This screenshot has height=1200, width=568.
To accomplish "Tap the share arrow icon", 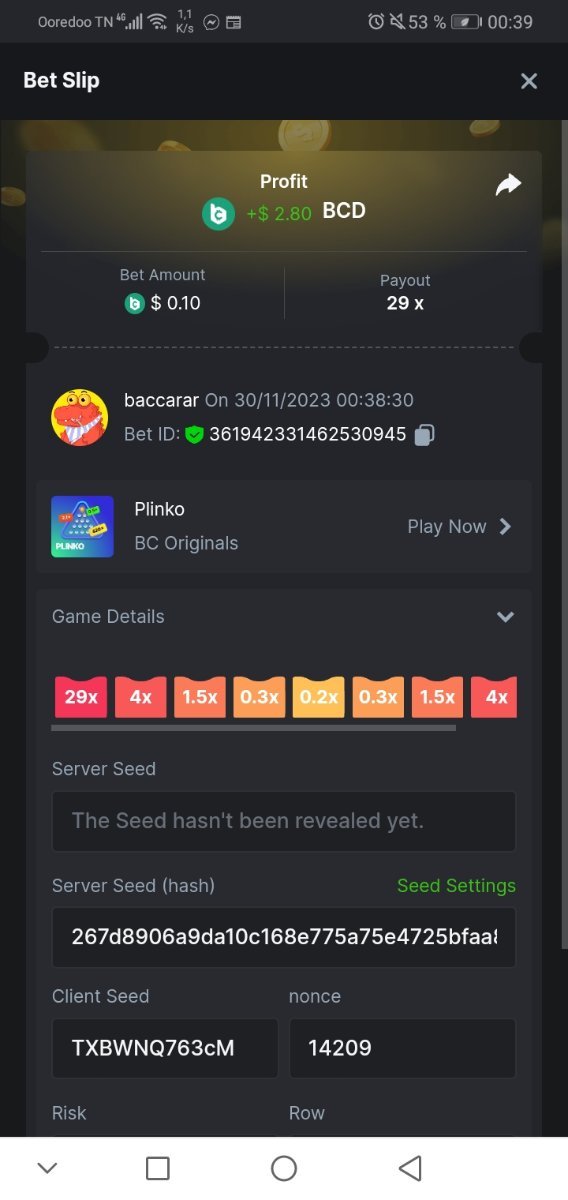I will click(x=509, y=185).
